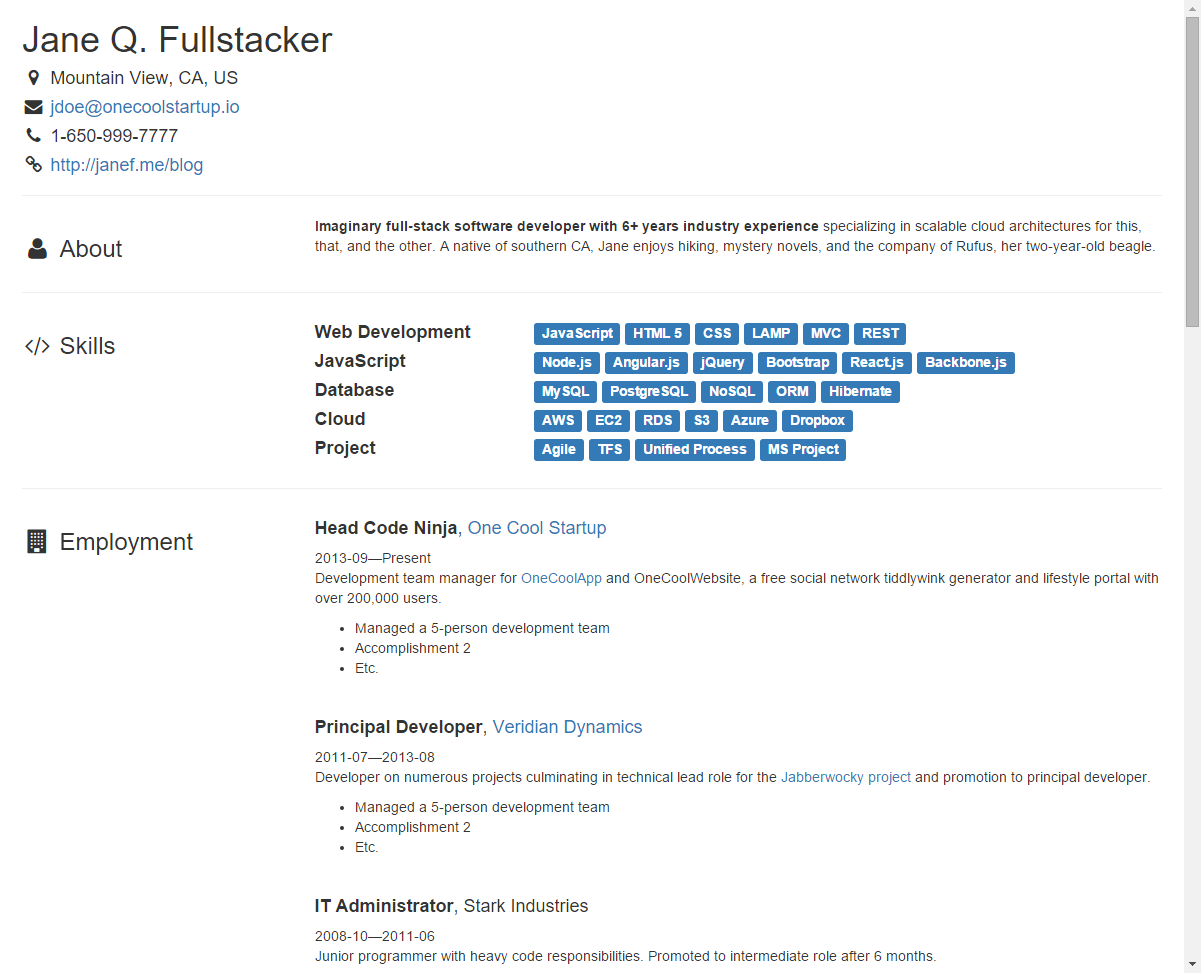Click the building icon beside Employment
Viewport: 1201px width, 973px height.
(37, 542)
